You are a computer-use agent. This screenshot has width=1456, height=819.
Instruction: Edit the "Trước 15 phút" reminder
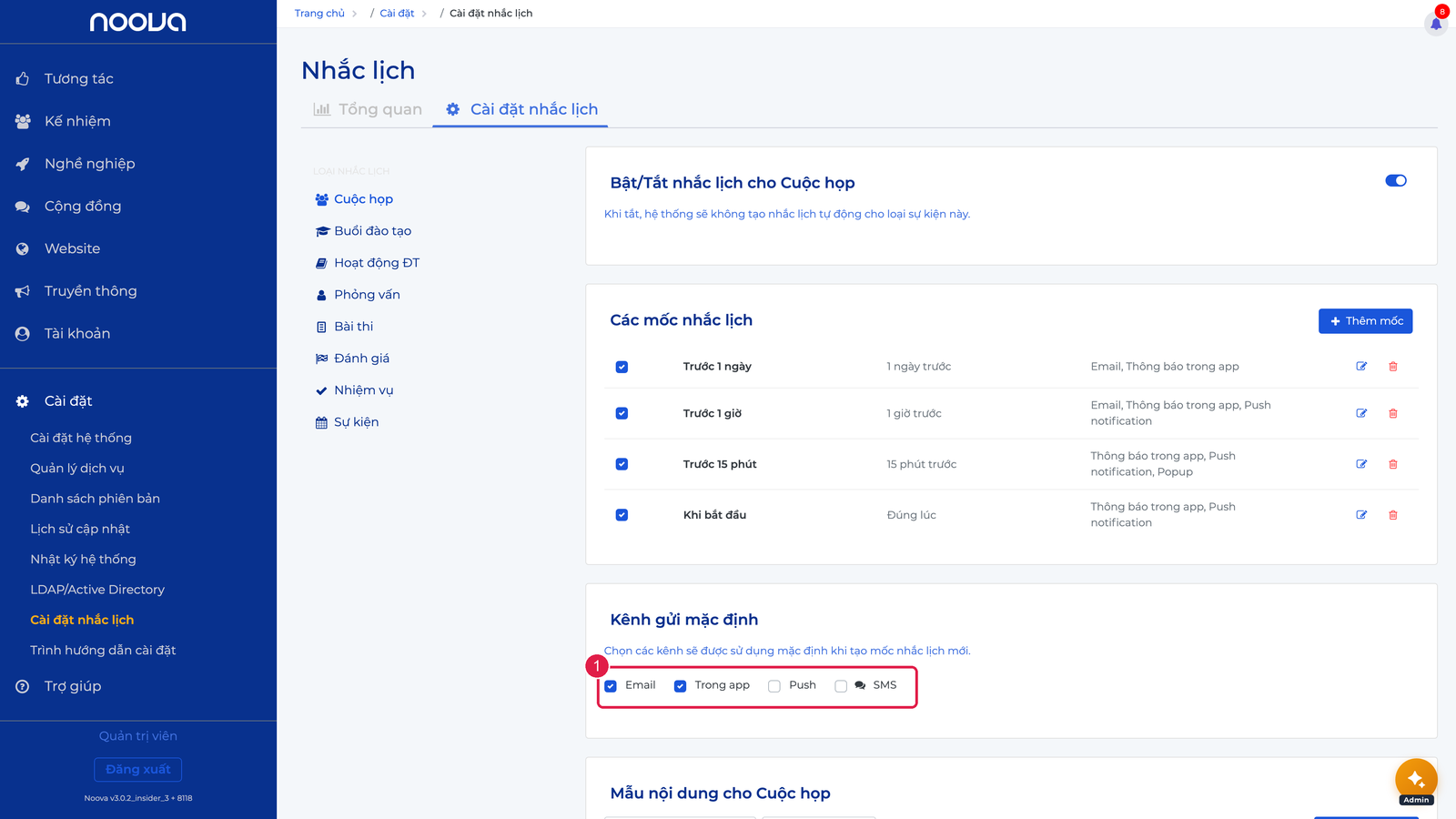click(1361, 464)
